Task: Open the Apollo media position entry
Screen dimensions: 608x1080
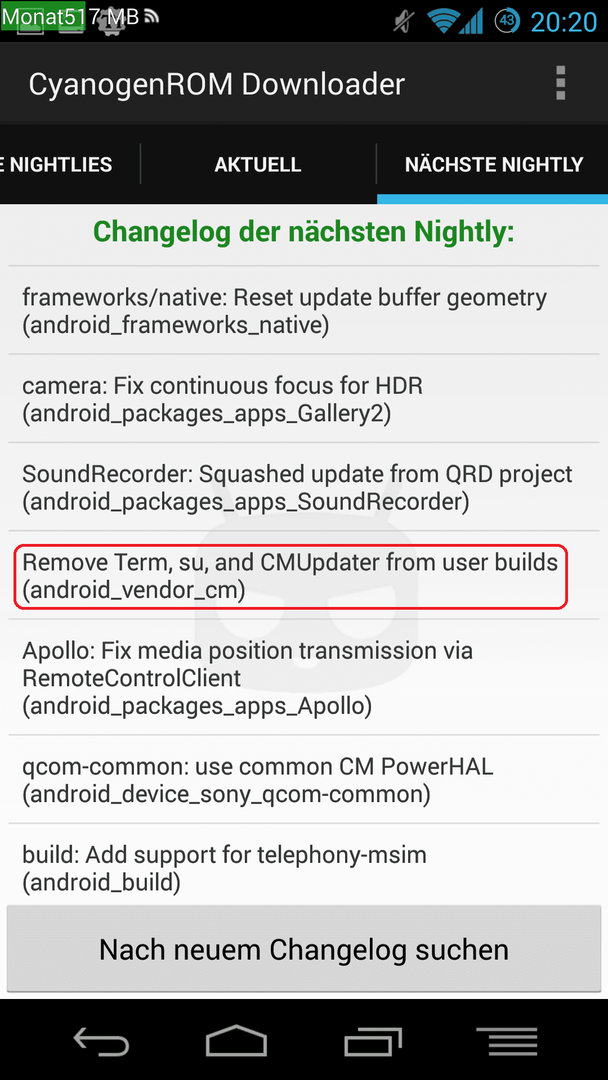Action: point(304,677)
